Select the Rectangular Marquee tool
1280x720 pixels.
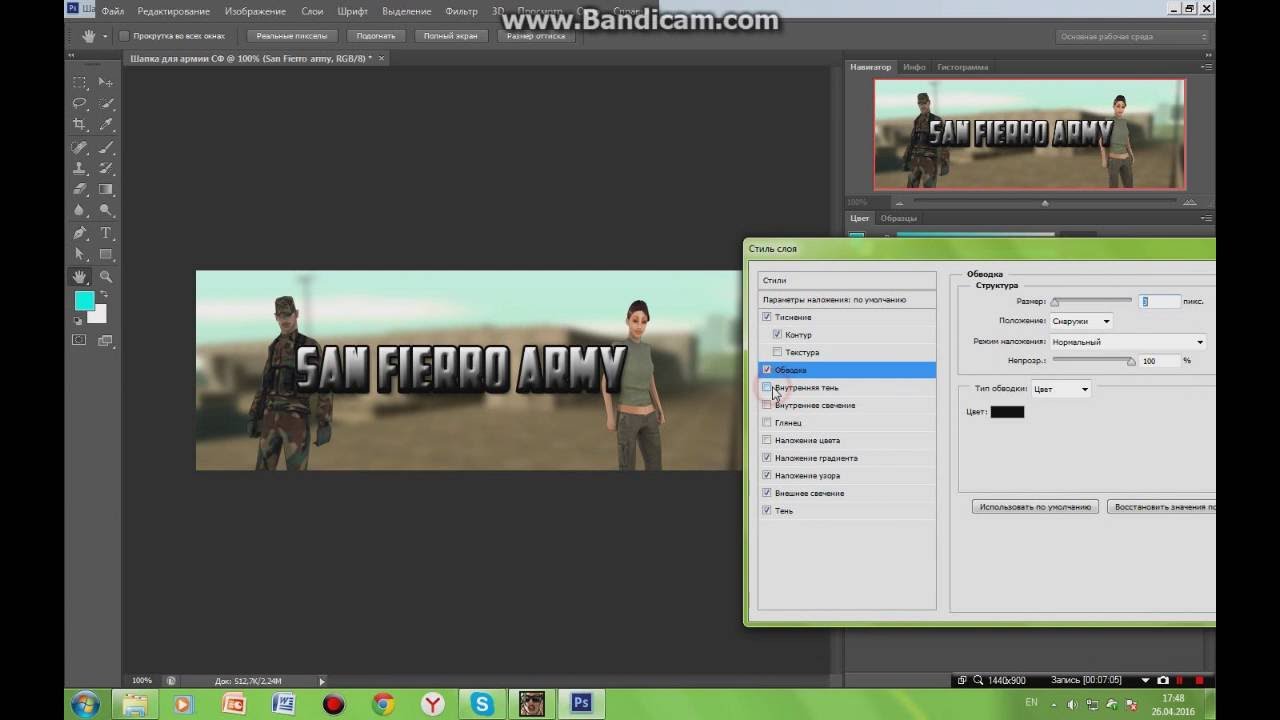[x=80, y=82]
